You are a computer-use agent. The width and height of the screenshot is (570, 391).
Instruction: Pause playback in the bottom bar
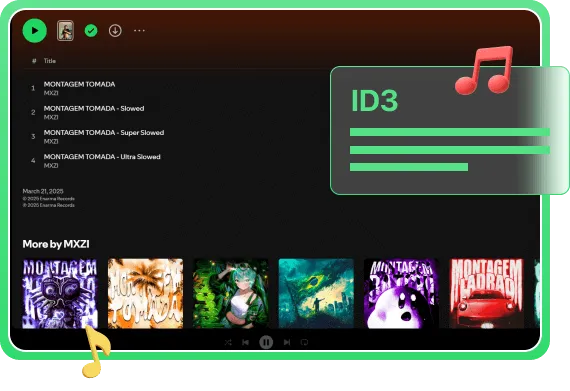click(266, 342)
